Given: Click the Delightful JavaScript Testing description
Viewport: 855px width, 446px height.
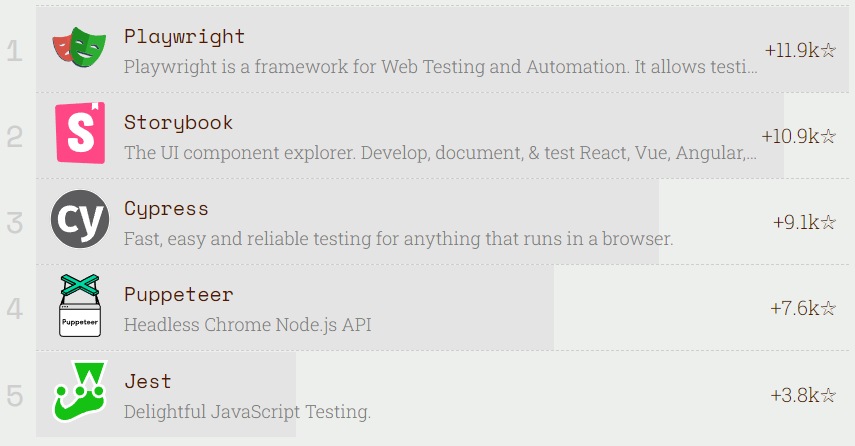Looking at the screenshot, I should tap(247, 411).
